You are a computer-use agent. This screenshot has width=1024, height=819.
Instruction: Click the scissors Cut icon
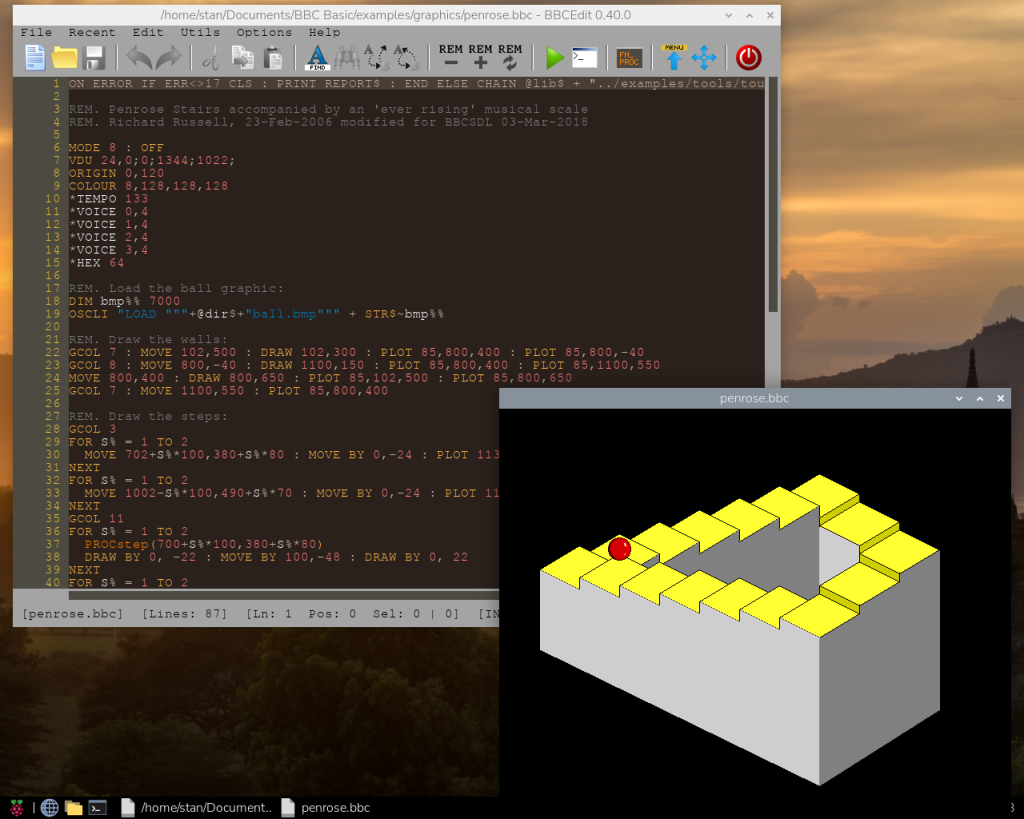click(210, 57)
